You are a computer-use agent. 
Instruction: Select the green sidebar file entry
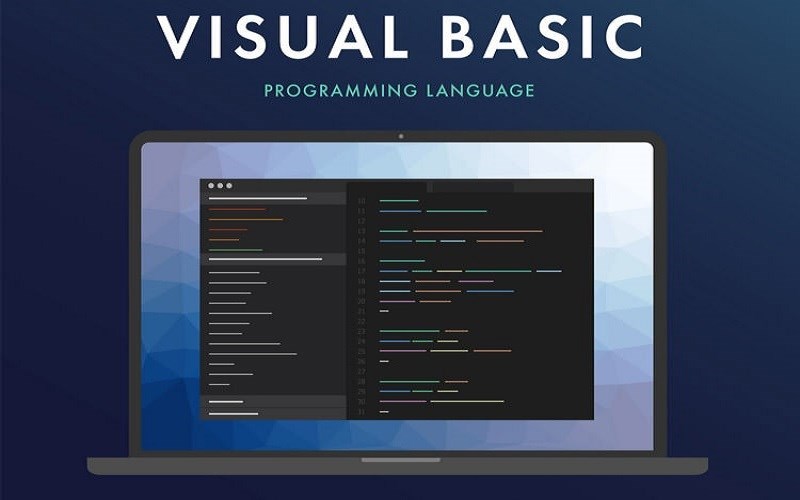click(x=236, y=250)
